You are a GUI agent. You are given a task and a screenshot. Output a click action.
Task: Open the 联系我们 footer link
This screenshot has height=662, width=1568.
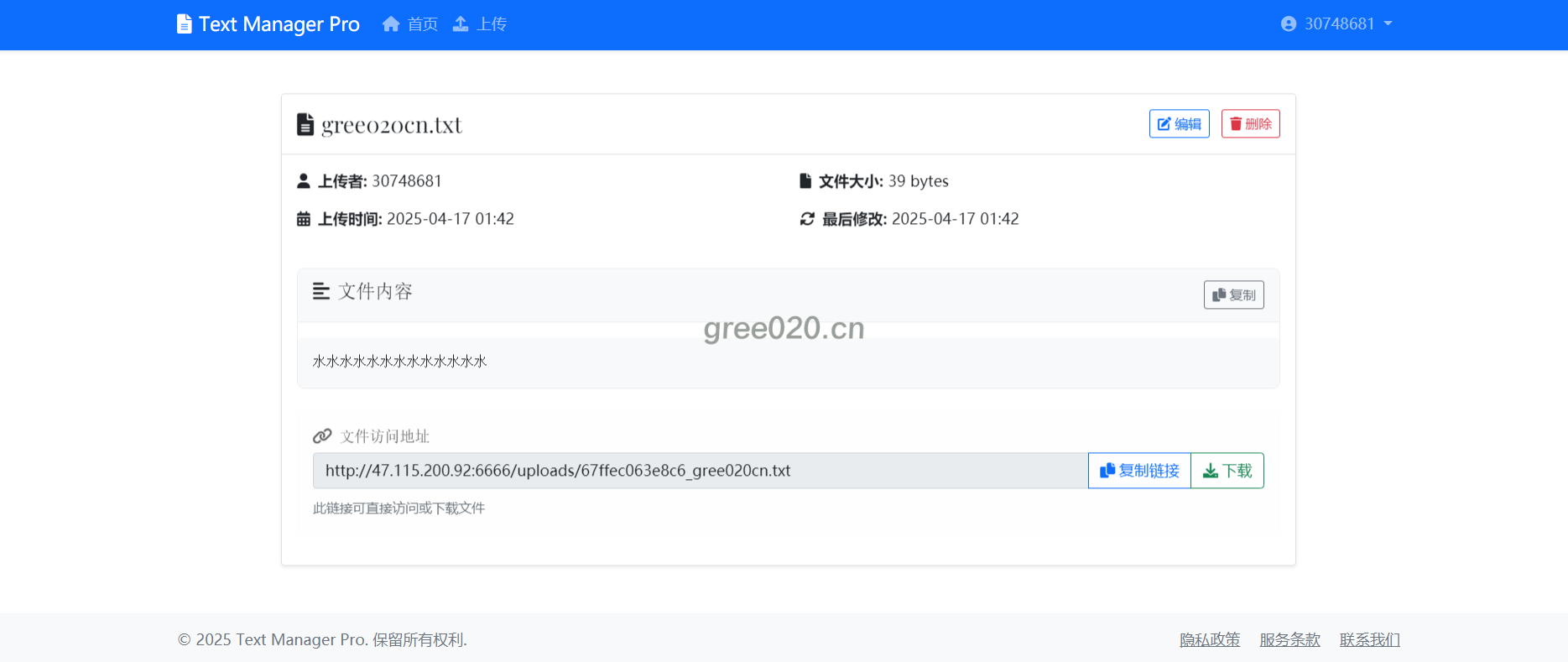coord(1369,639)
